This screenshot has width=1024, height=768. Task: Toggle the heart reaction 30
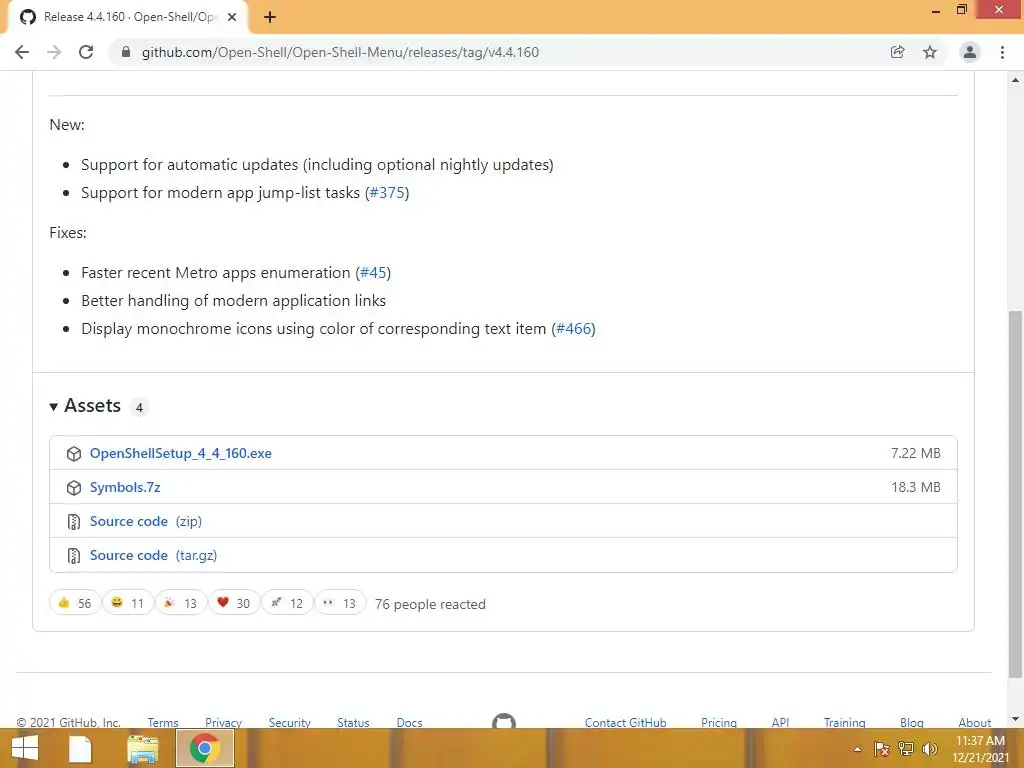234,603
